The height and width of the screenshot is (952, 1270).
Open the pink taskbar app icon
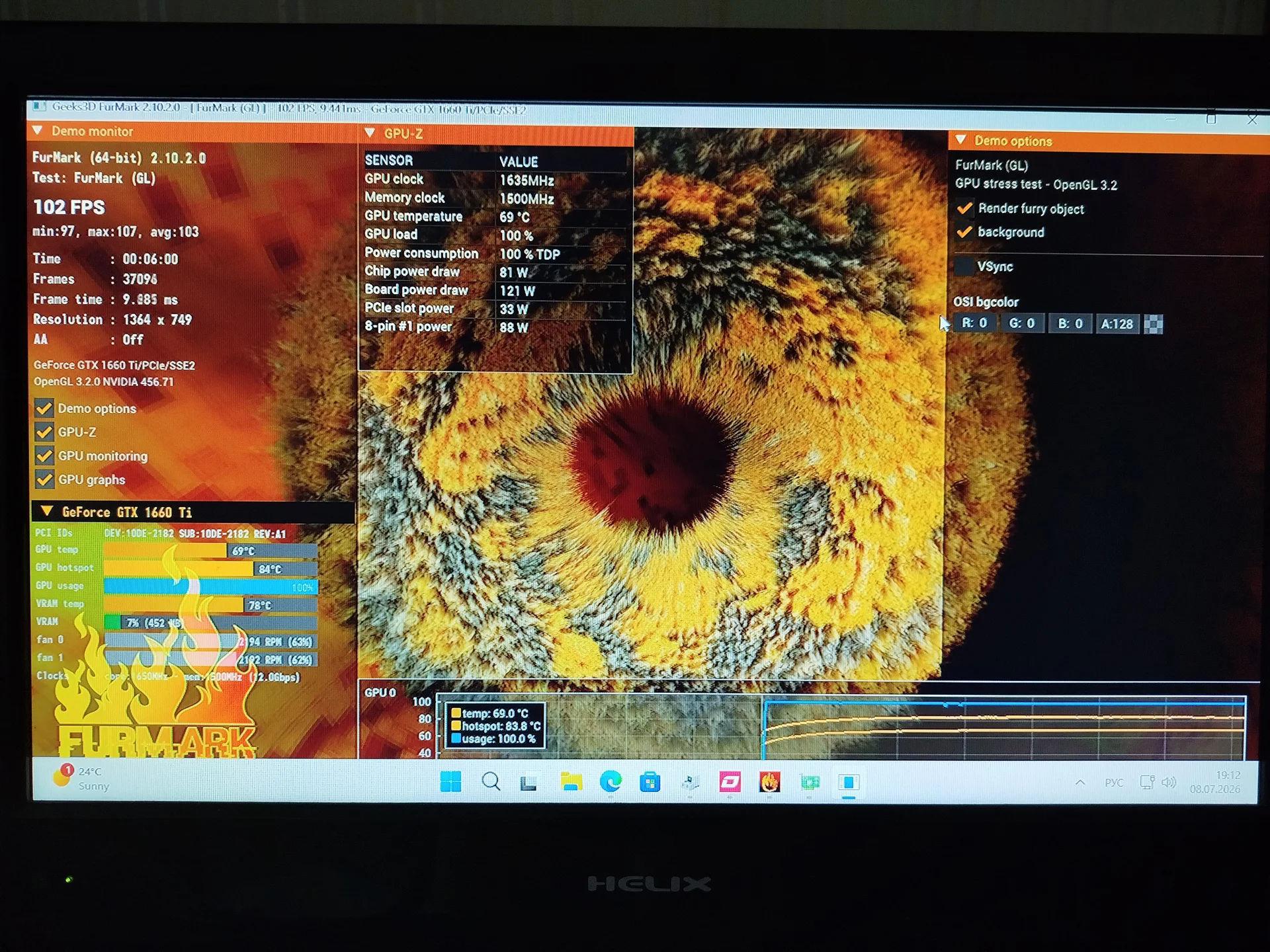pyautogui.click(x=730, y=783)
